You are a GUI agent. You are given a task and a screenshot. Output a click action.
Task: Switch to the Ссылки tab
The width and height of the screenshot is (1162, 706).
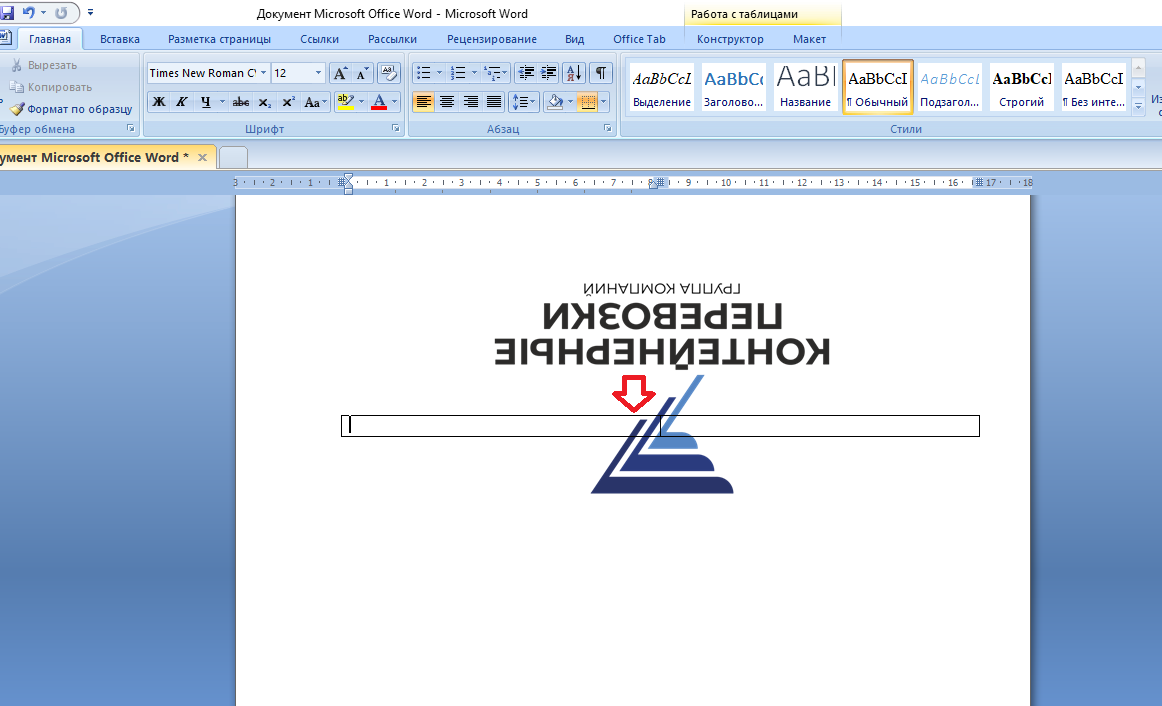(x=319, y=39)
